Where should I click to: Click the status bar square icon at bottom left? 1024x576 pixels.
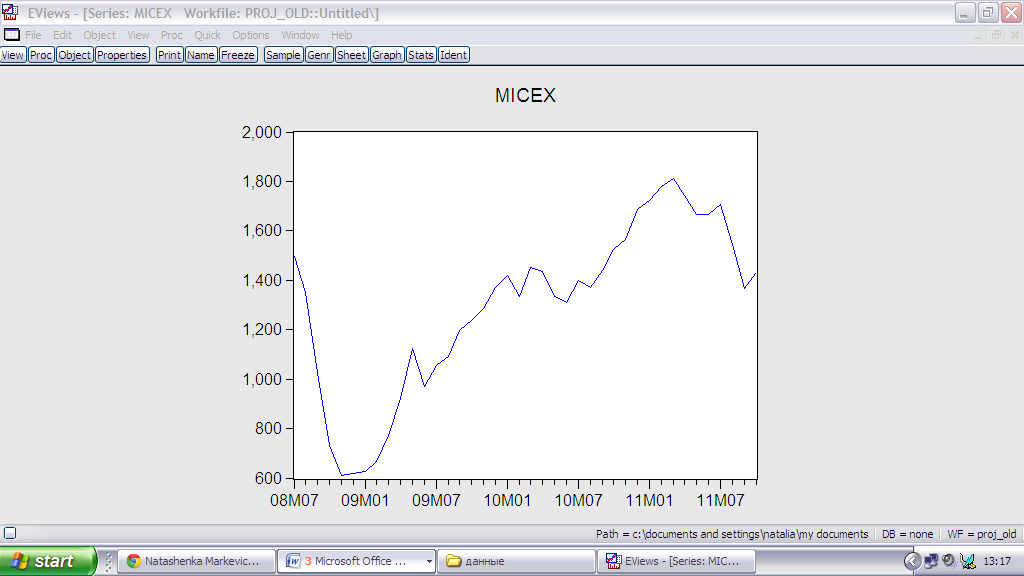tap(10, 534)
